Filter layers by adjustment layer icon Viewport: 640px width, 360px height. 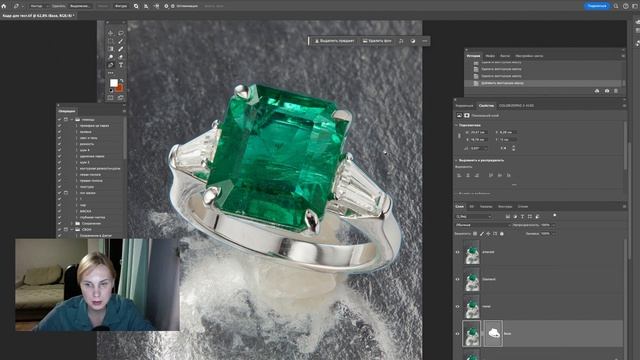click(x=515, y=216)
